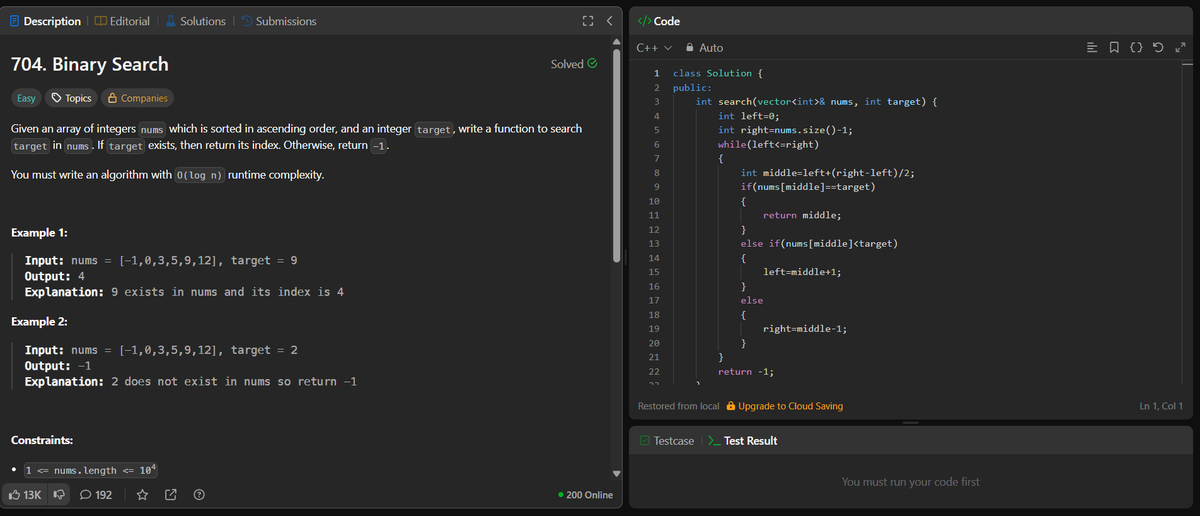Toggle the Auto lock setting
Screen dimensions: 1200x516
704,48
